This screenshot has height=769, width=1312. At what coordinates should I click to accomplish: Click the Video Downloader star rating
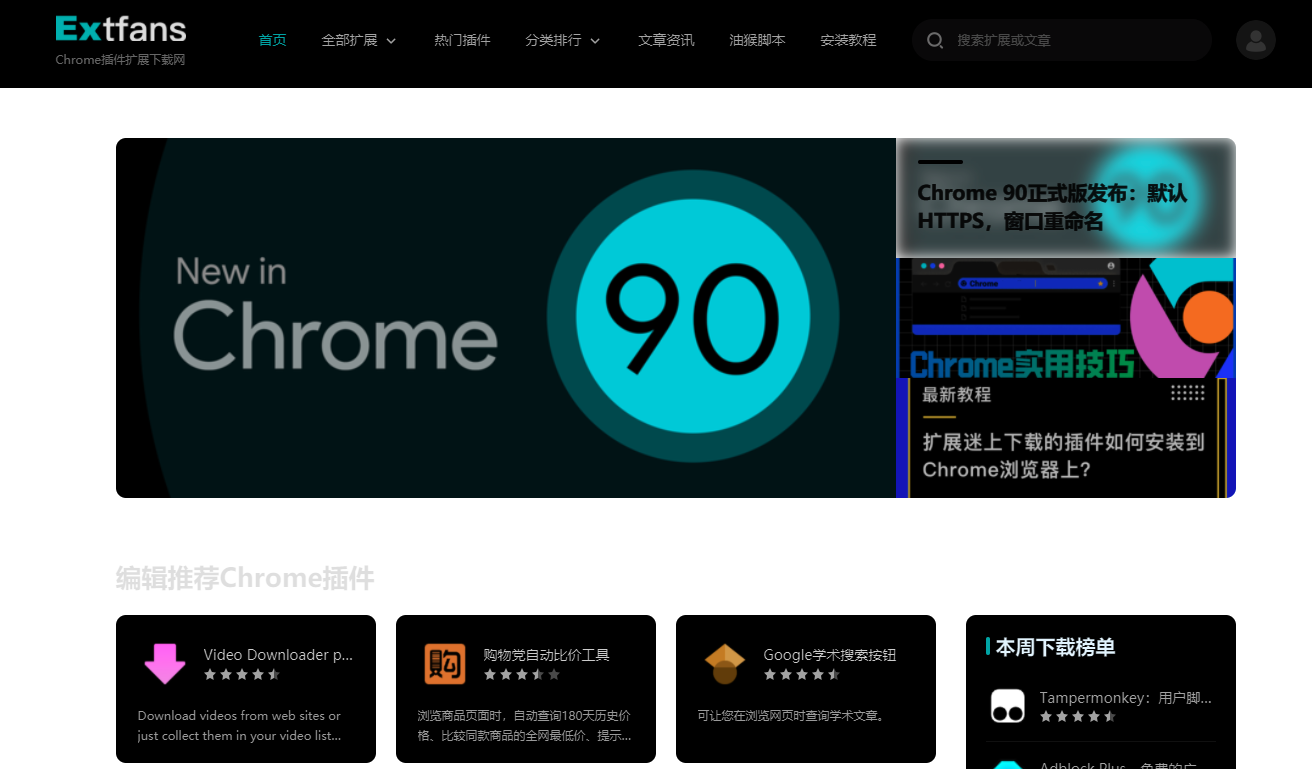pos(242,675)
